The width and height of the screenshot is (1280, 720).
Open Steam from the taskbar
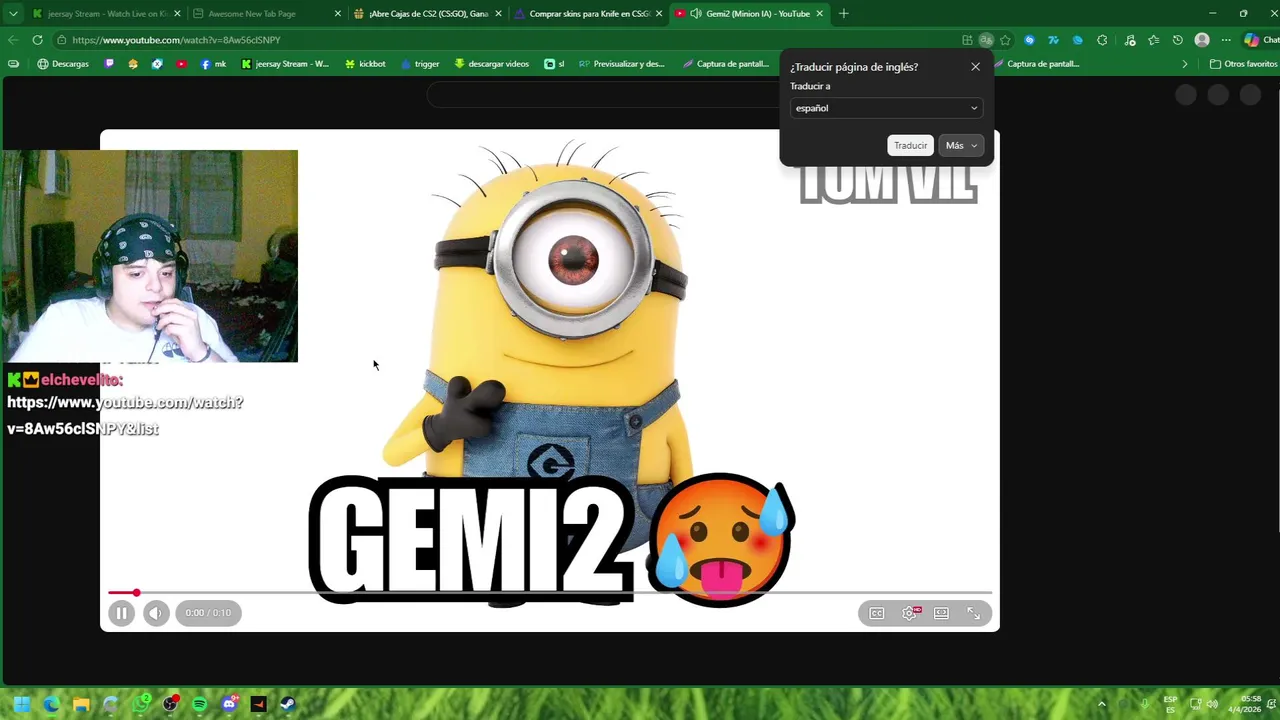point(287,704)
